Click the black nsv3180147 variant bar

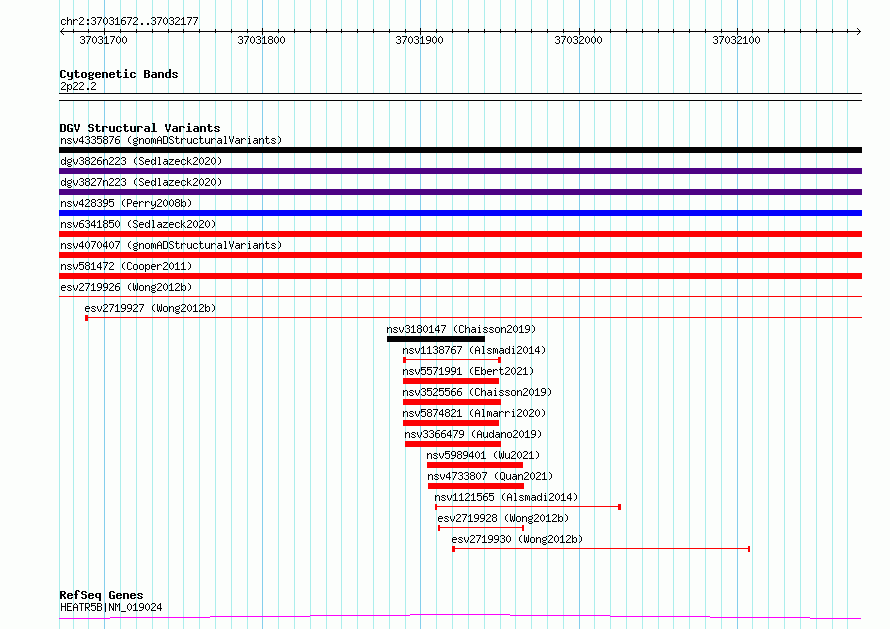(x=436, y=339)
